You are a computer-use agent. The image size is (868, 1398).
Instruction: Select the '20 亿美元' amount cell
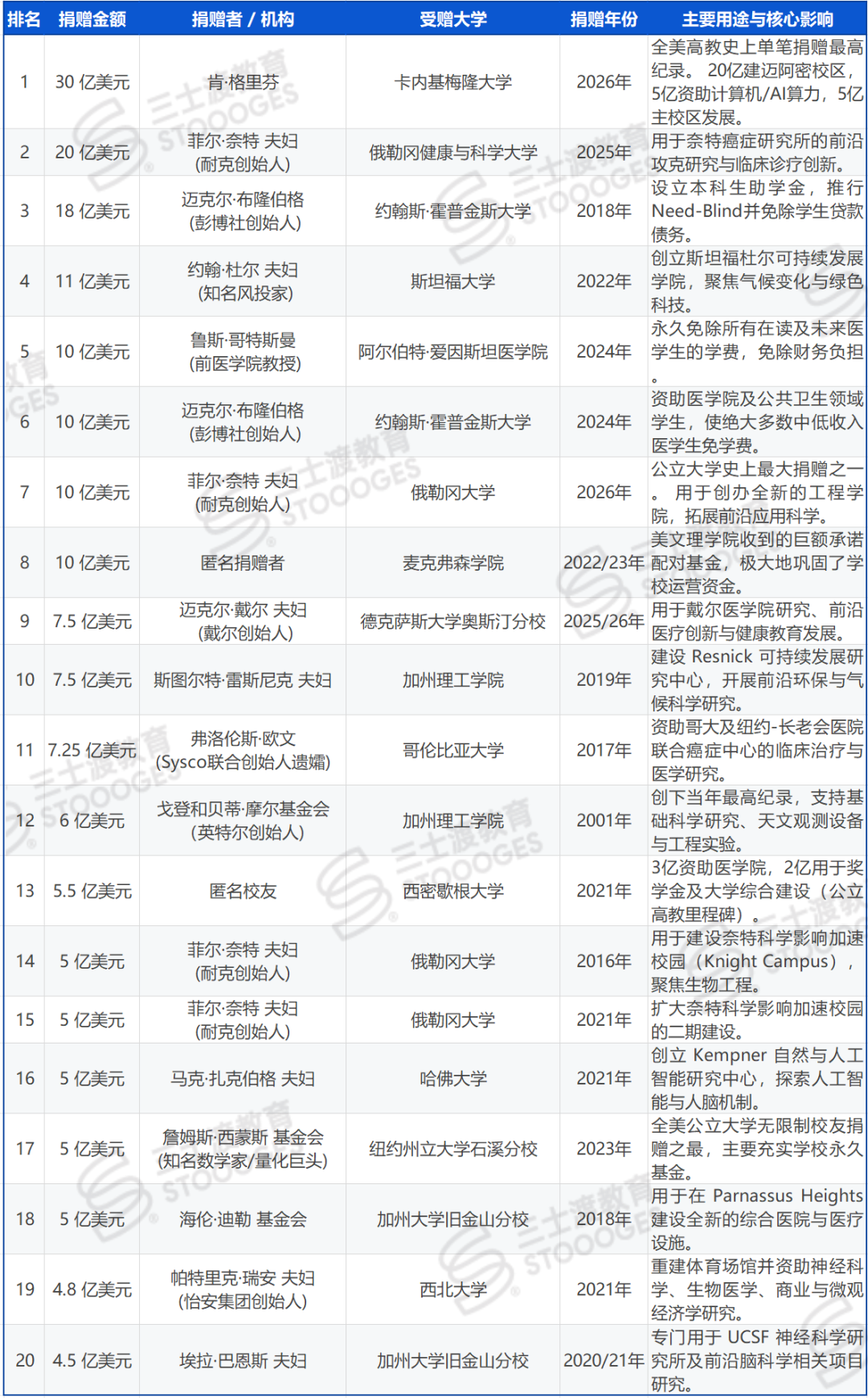pos(92,152)
